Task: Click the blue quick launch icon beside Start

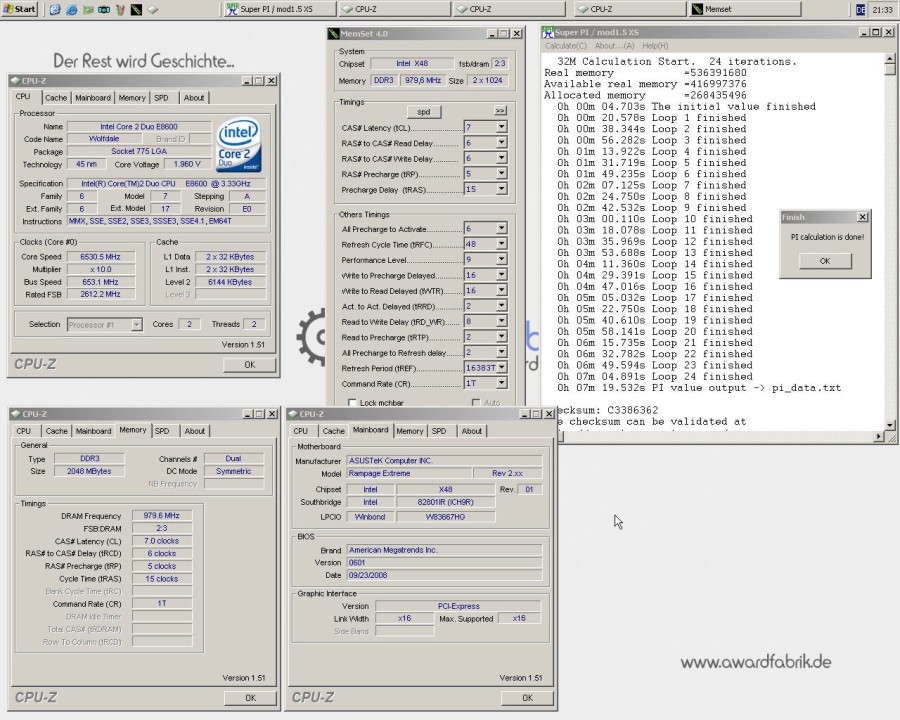Action: coord(55,10)
